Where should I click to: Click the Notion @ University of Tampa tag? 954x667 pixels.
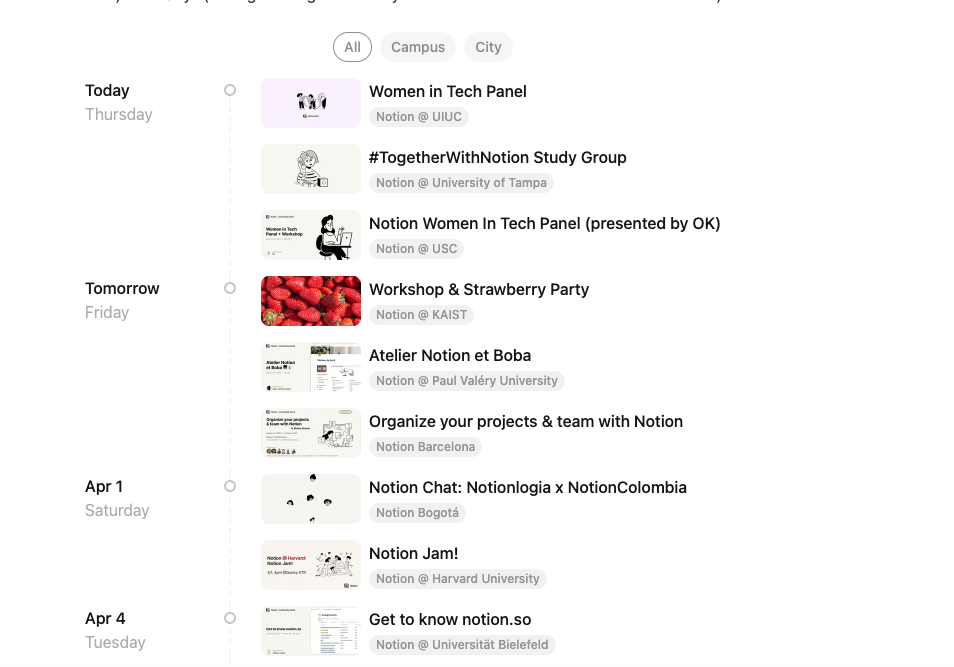(x=461, y=183)
